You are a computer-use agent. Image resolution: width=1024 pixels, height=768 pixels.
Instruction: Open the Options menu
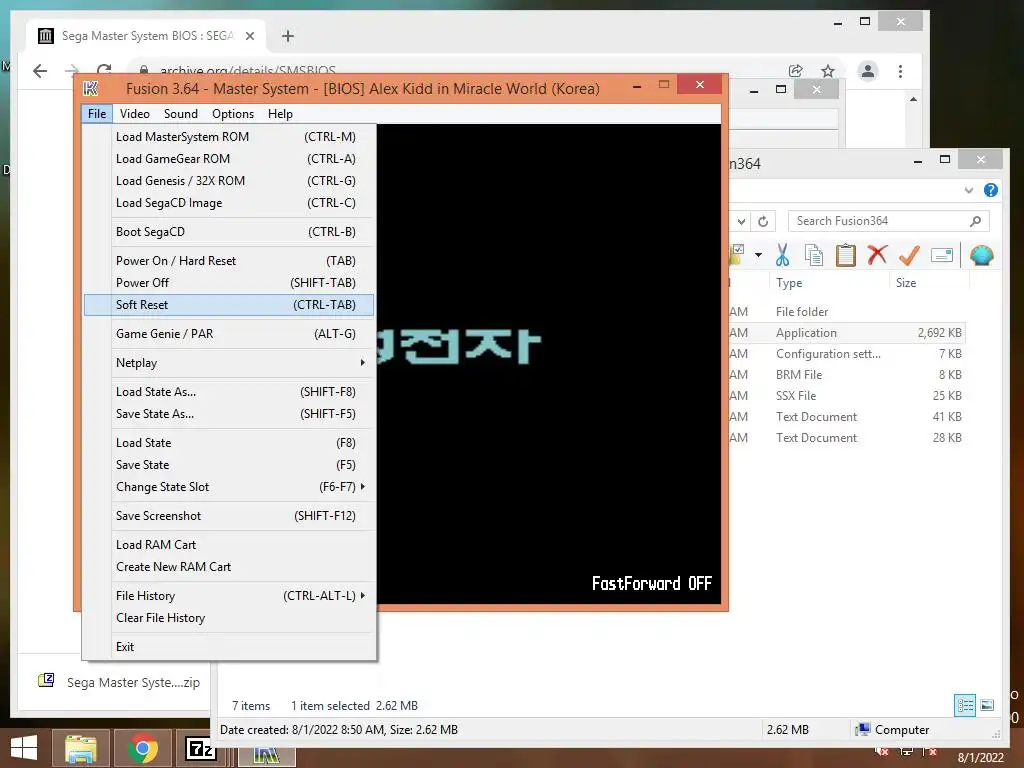[232, 114]
